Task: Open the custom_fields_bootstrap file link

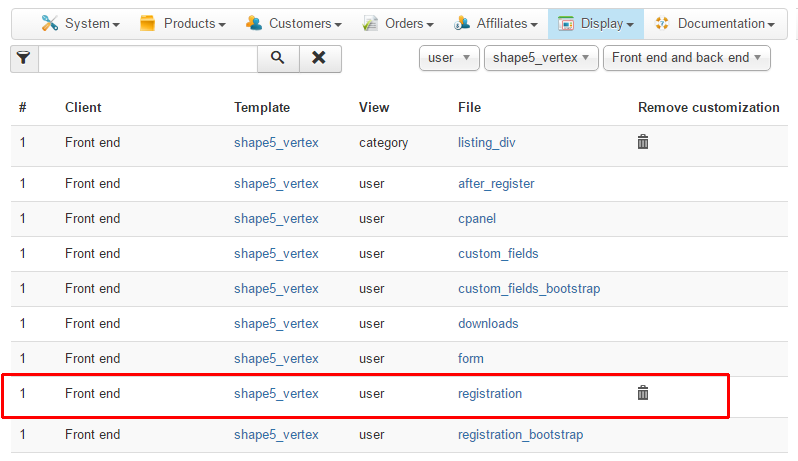Action: tap(529, 289)
